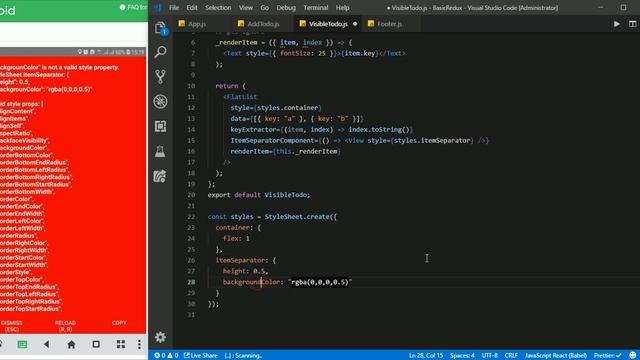The image size is (640, 360).
Task: Open the View menu
Action: (x=246, y=8)
